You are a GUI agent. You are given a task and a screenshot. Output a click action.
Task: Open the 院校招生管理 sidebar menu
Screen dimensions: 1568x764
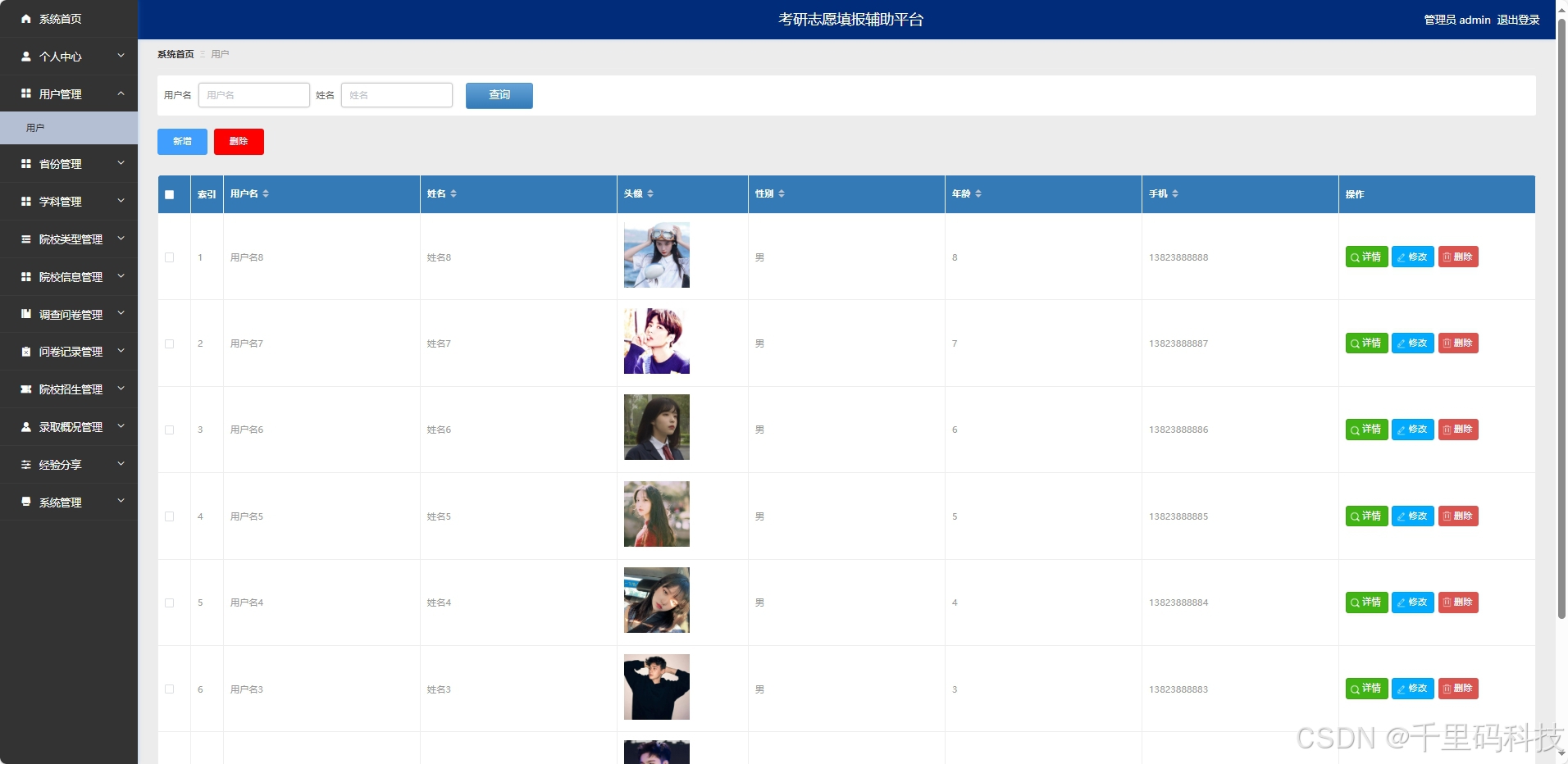pyautogui.click(x=69, y=389)
